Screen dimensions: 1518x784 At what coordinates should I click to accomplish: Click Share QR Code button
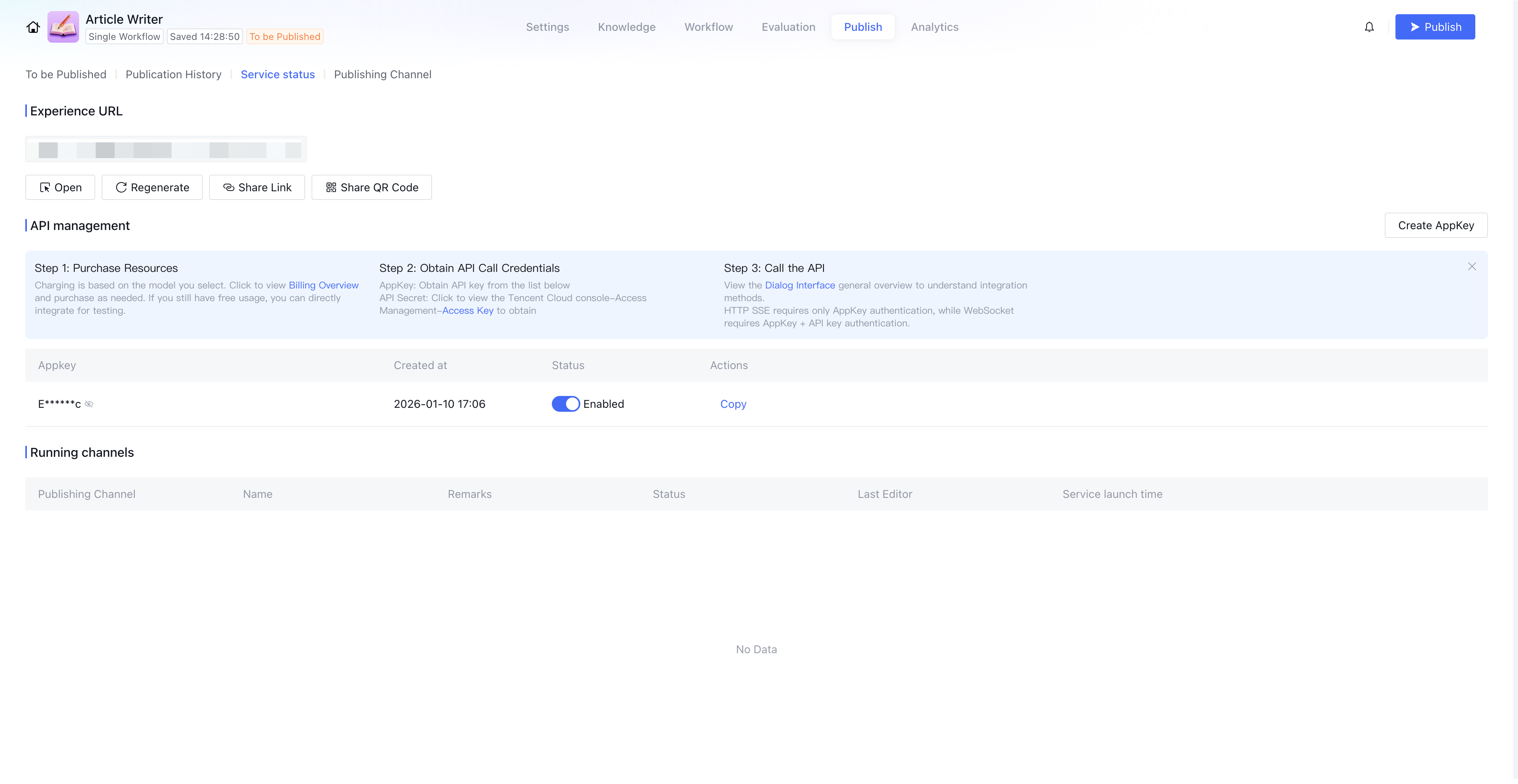click(371, 187)
